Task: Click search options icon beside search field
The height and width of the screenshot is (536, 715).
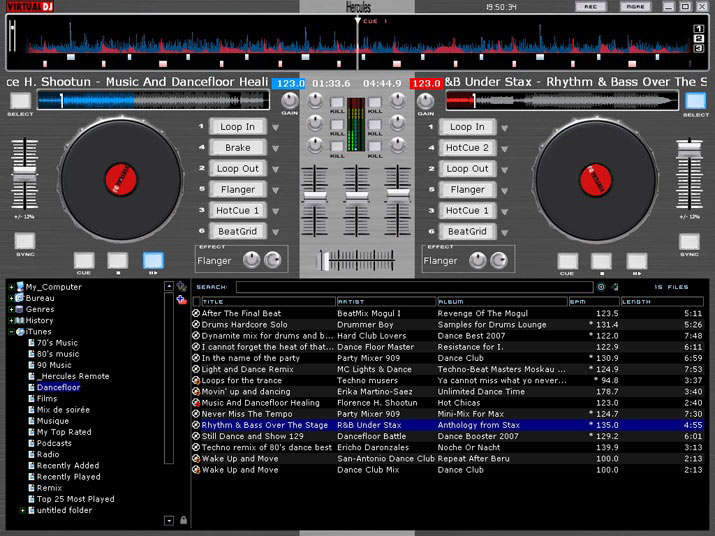Action: coord(601,287)
